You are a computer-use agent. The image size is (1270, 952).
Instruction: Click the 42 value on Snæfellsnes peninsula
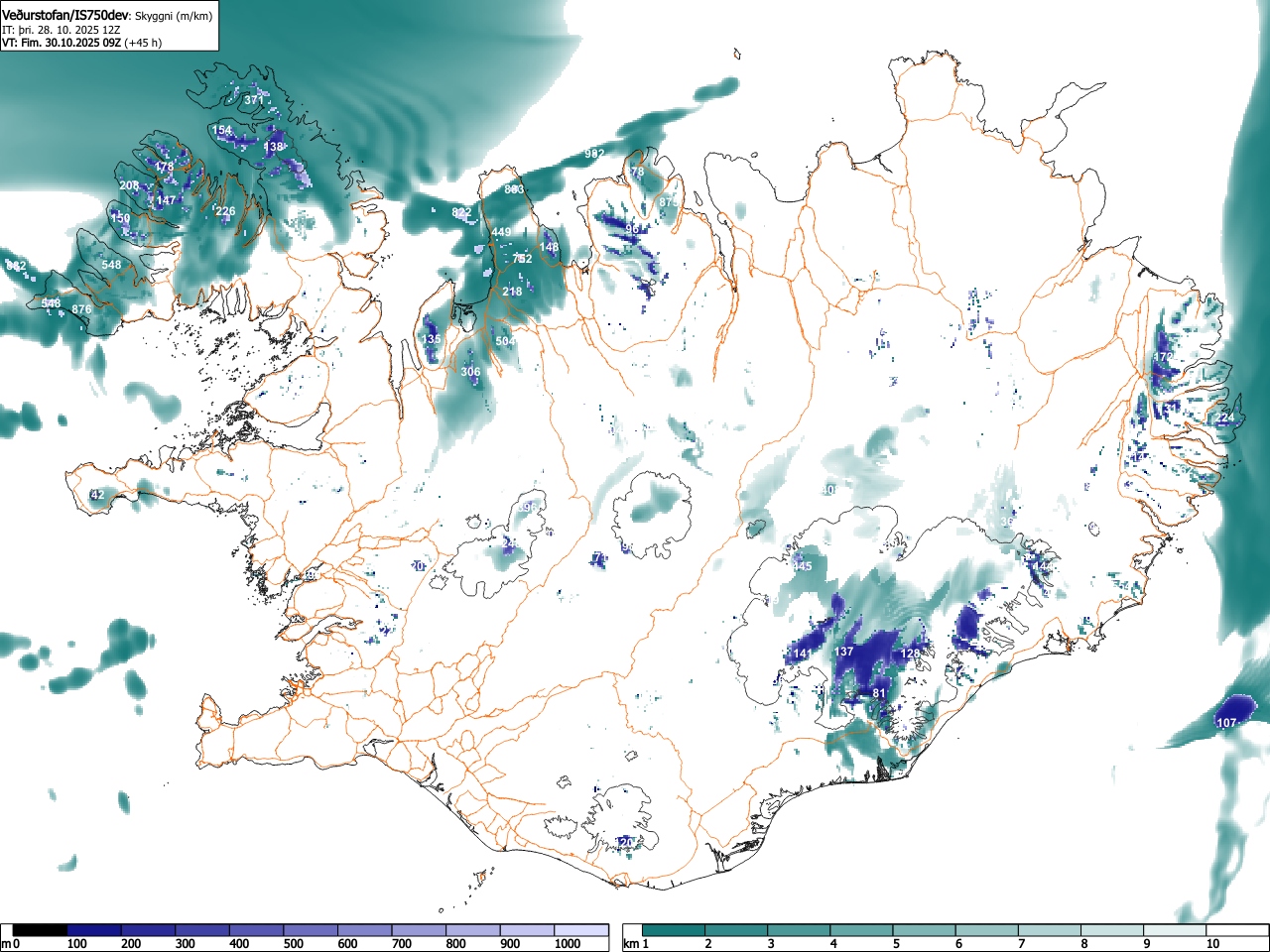pos(97,496)
